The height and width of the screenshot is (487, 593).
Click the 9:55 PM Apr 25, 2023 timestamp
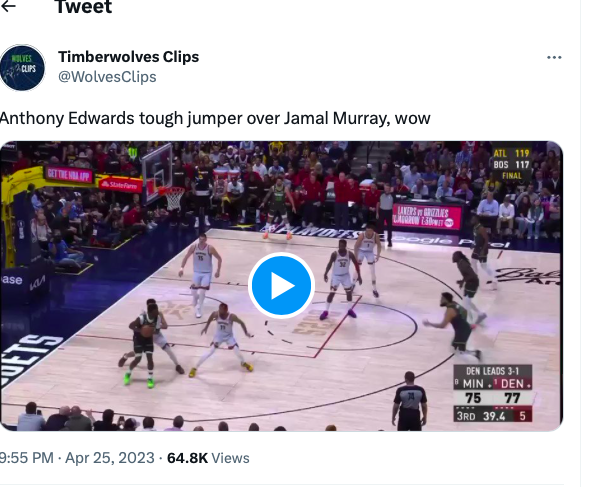(x=77, y=458)
